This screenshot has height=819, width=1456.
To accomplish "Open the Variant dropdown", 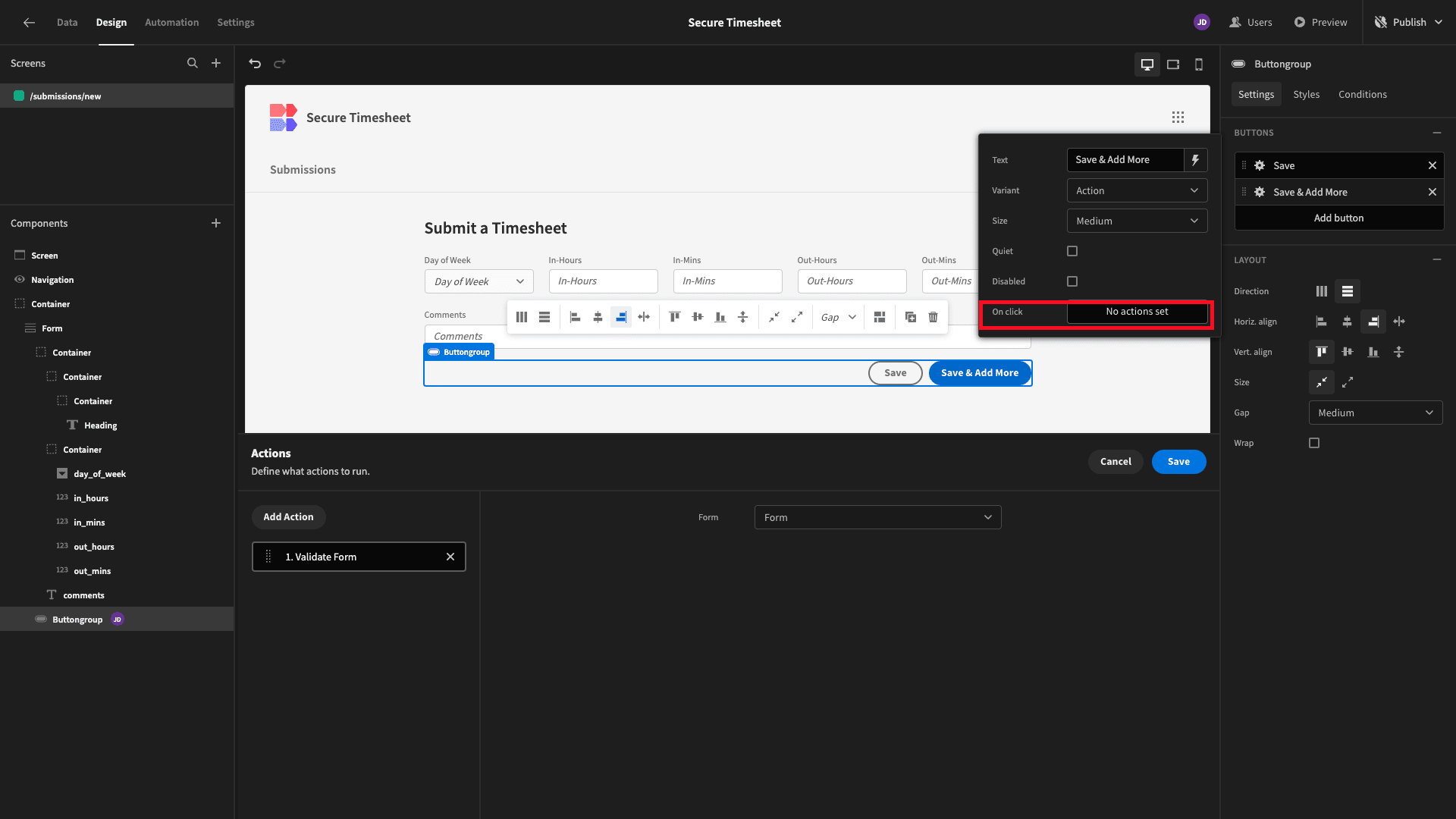I will point(1137,190).
